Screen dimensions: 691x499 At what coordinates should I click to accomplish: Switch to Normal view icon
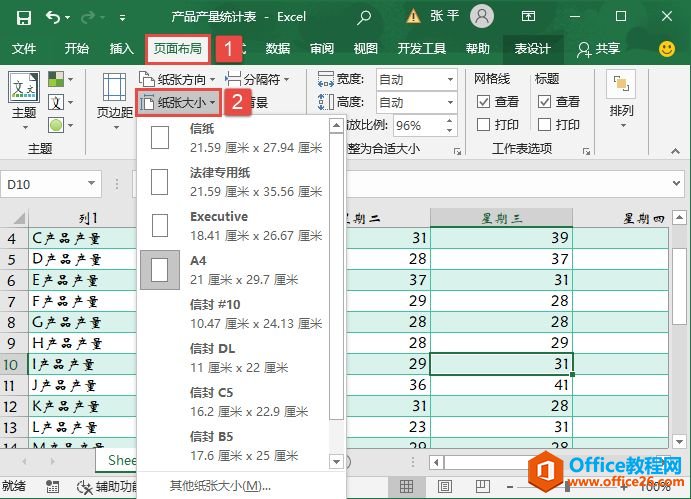[406, 486]
